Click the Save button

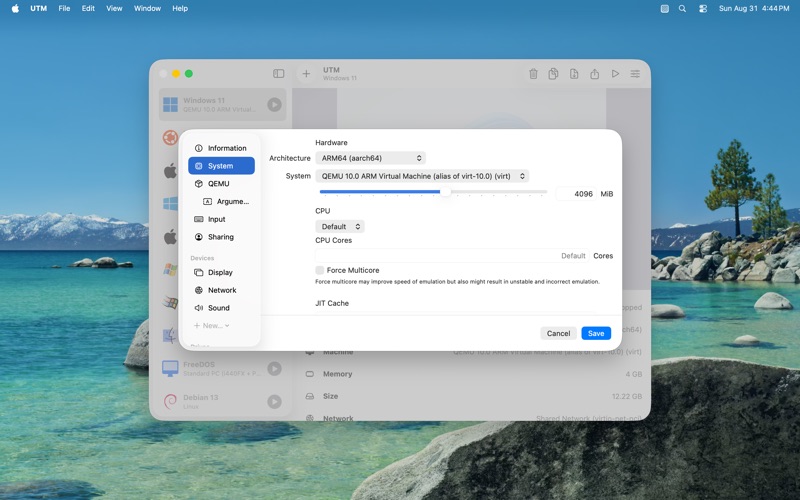(x=596, y=334)
